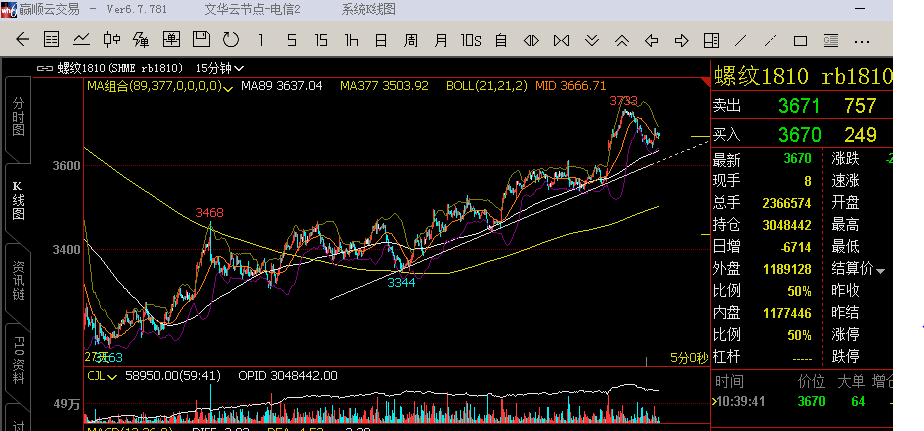The height and width of the screenshot is (431, 924).
Task: Click the 3671 sell price quote
Action: pos(799,106)
